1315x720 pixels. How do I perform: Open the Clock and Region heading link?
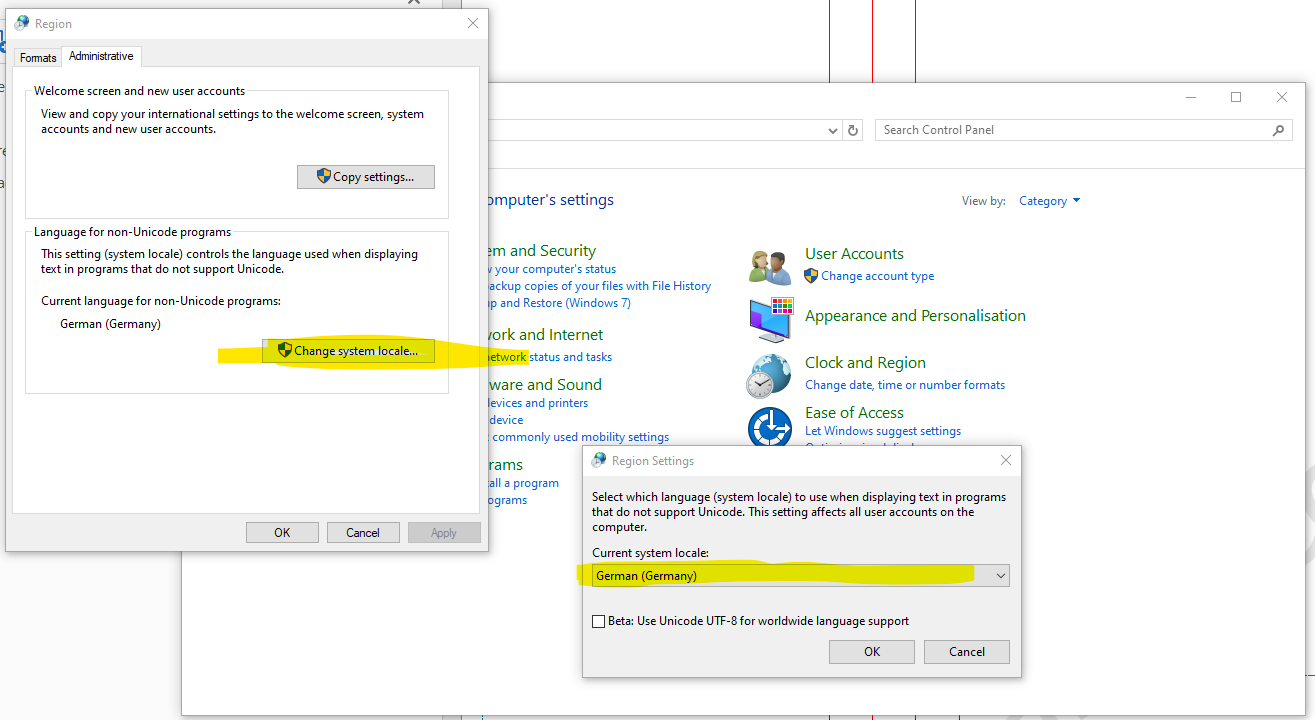click(x=865, y=363)
